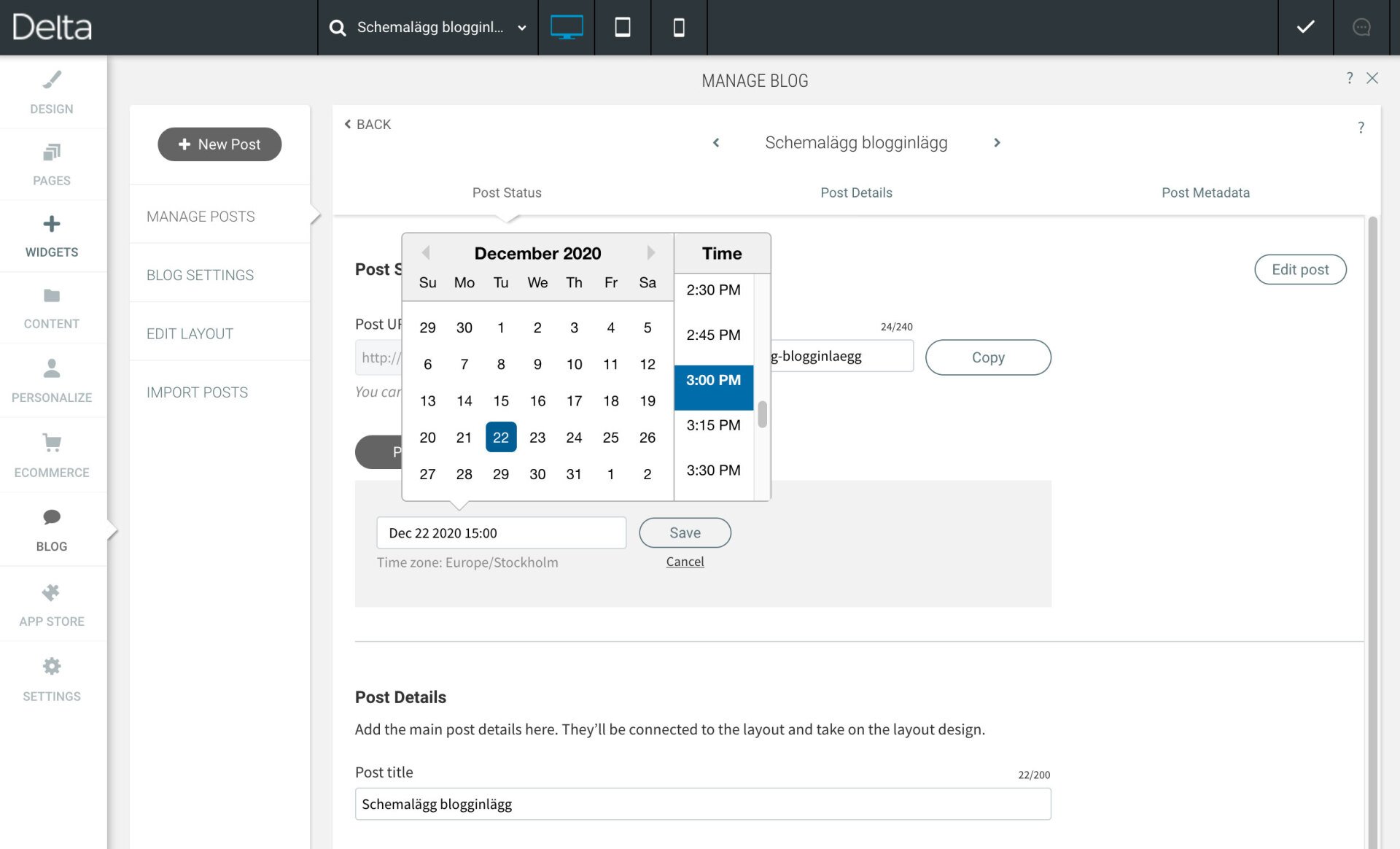Open Settings gear in left sidebar

(x=52, y=666)
